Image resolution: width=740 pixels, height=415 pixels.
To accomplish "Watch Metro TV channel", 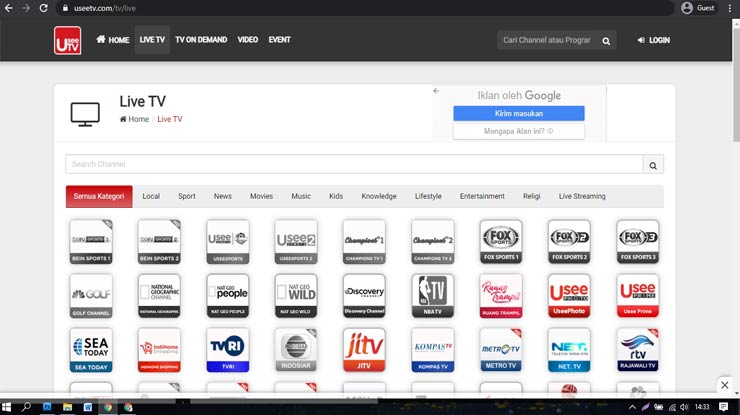I will [x=501, y=350].
